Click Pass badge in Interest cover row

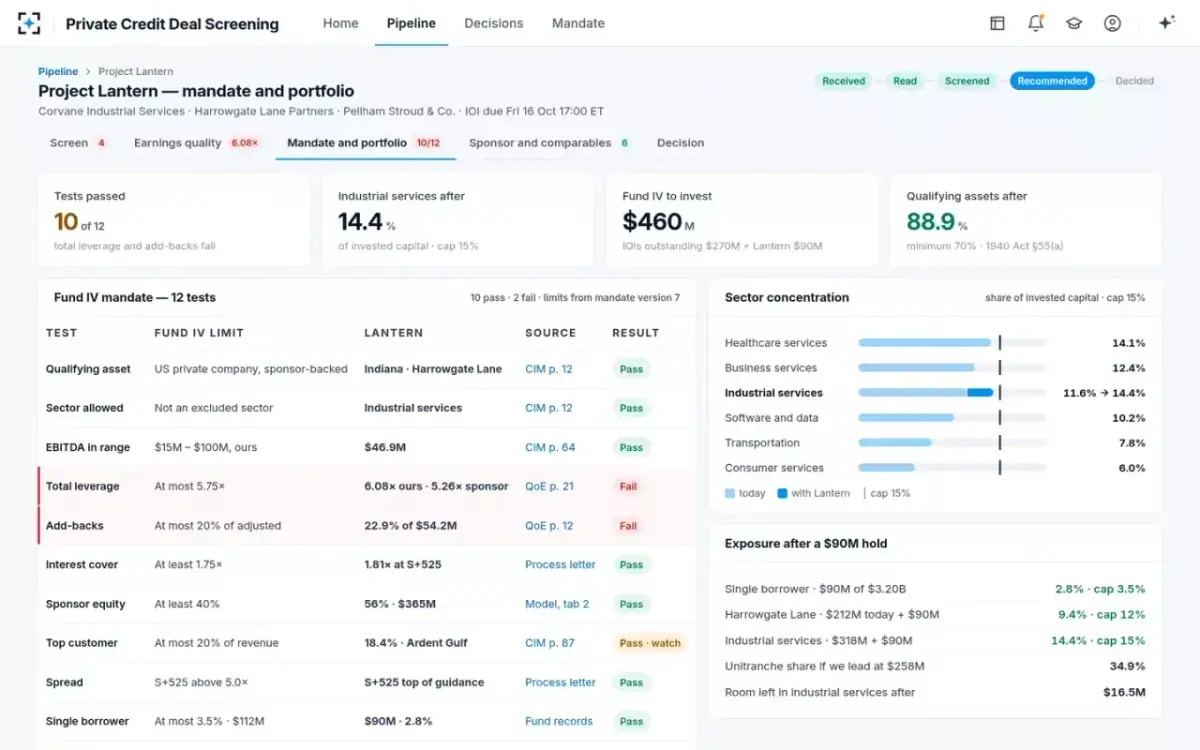point(631,565)
